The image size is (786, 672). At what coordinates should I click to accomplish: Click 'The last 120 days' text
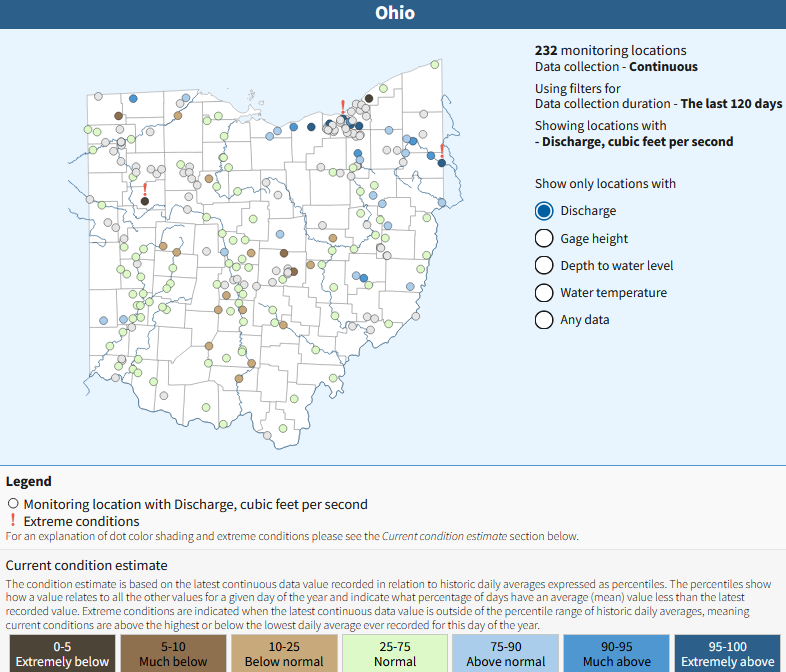[731, 104]
